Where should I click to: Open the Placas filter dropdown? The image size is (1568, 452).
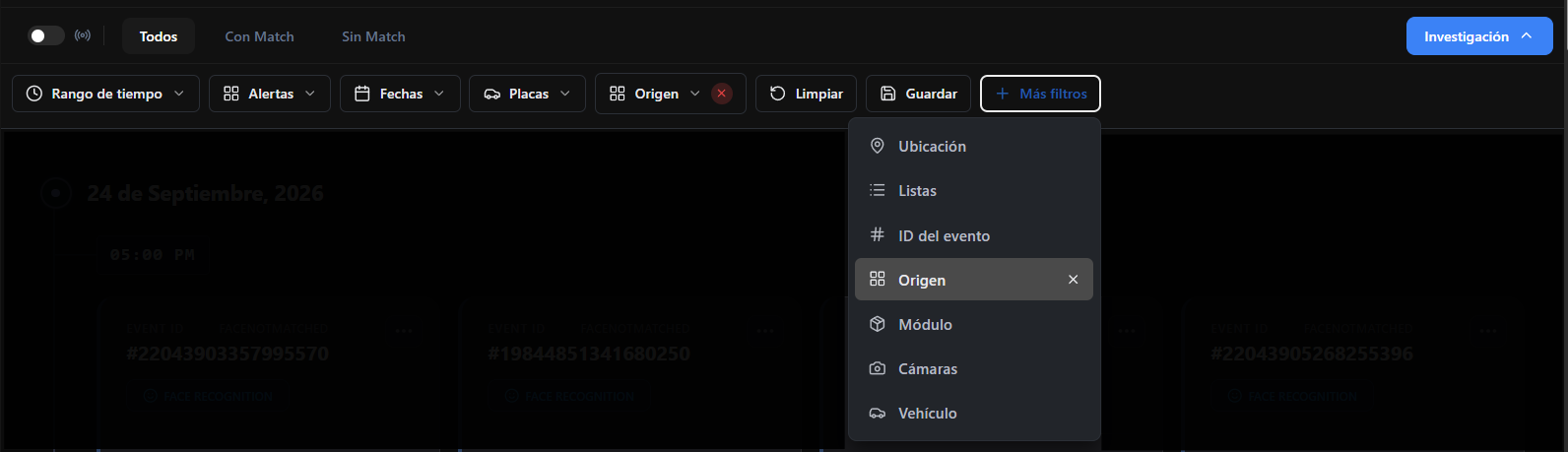527,94
